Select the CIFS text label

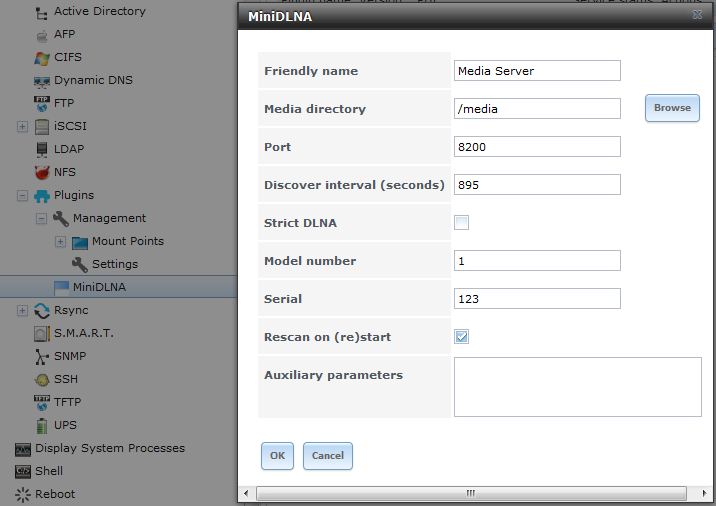click(68, 57)
